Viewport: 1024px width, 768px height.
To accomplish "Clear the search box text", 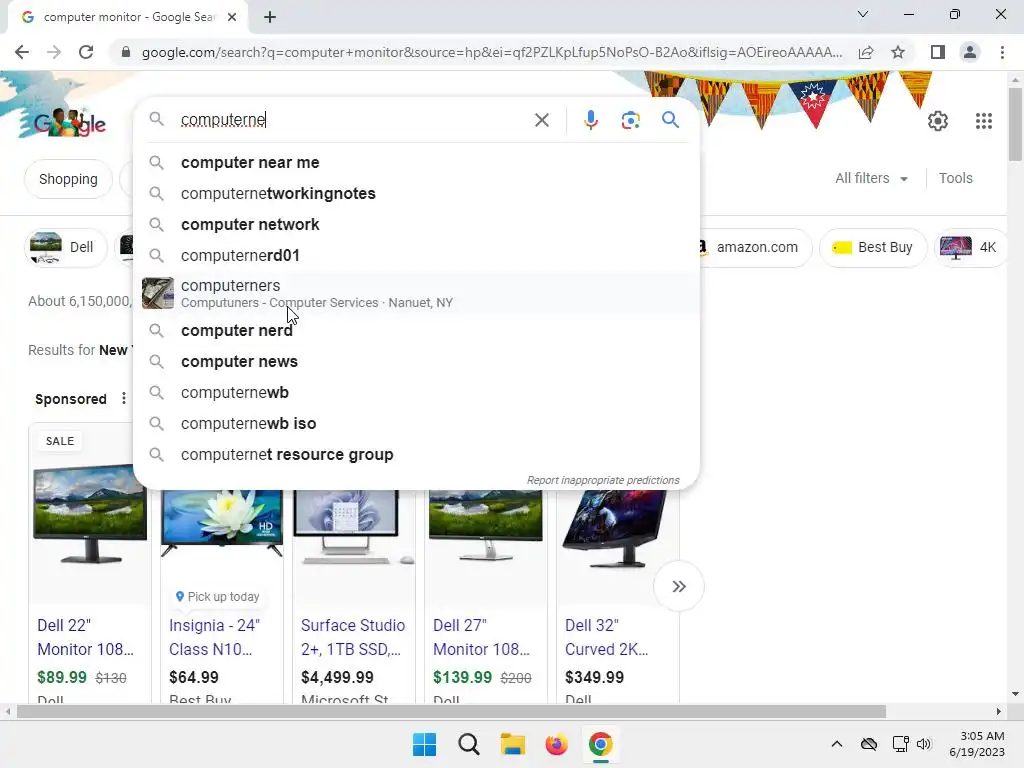I will 541,120.
